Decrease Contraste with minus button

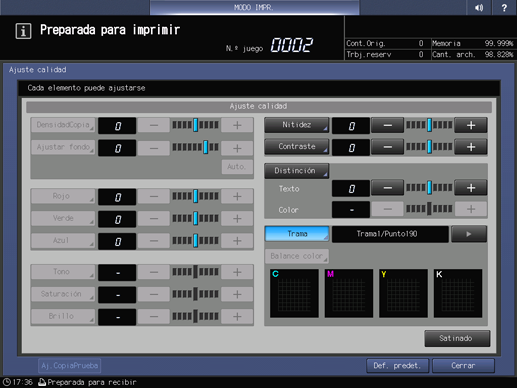(x=387, y=147)
